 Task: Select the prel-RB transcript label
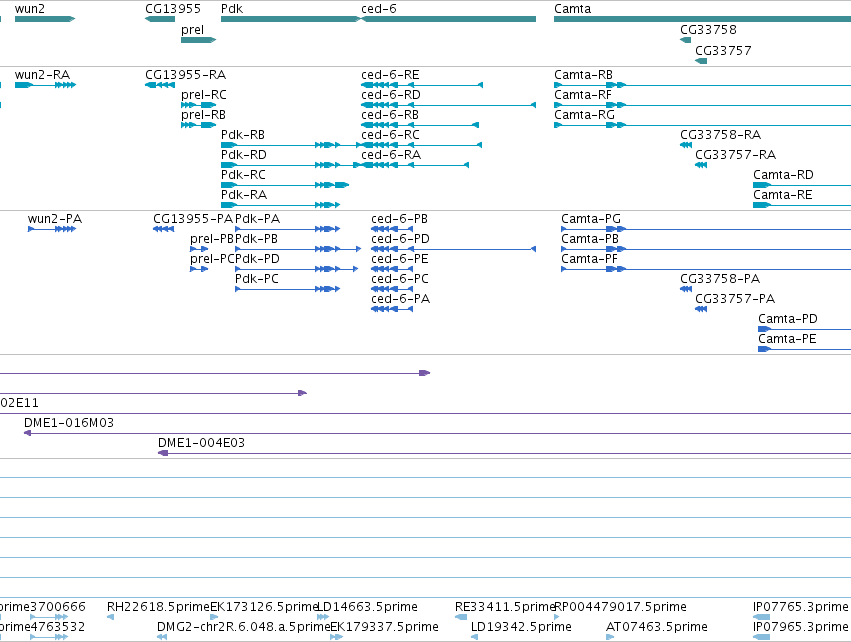[x=203, y=115]
